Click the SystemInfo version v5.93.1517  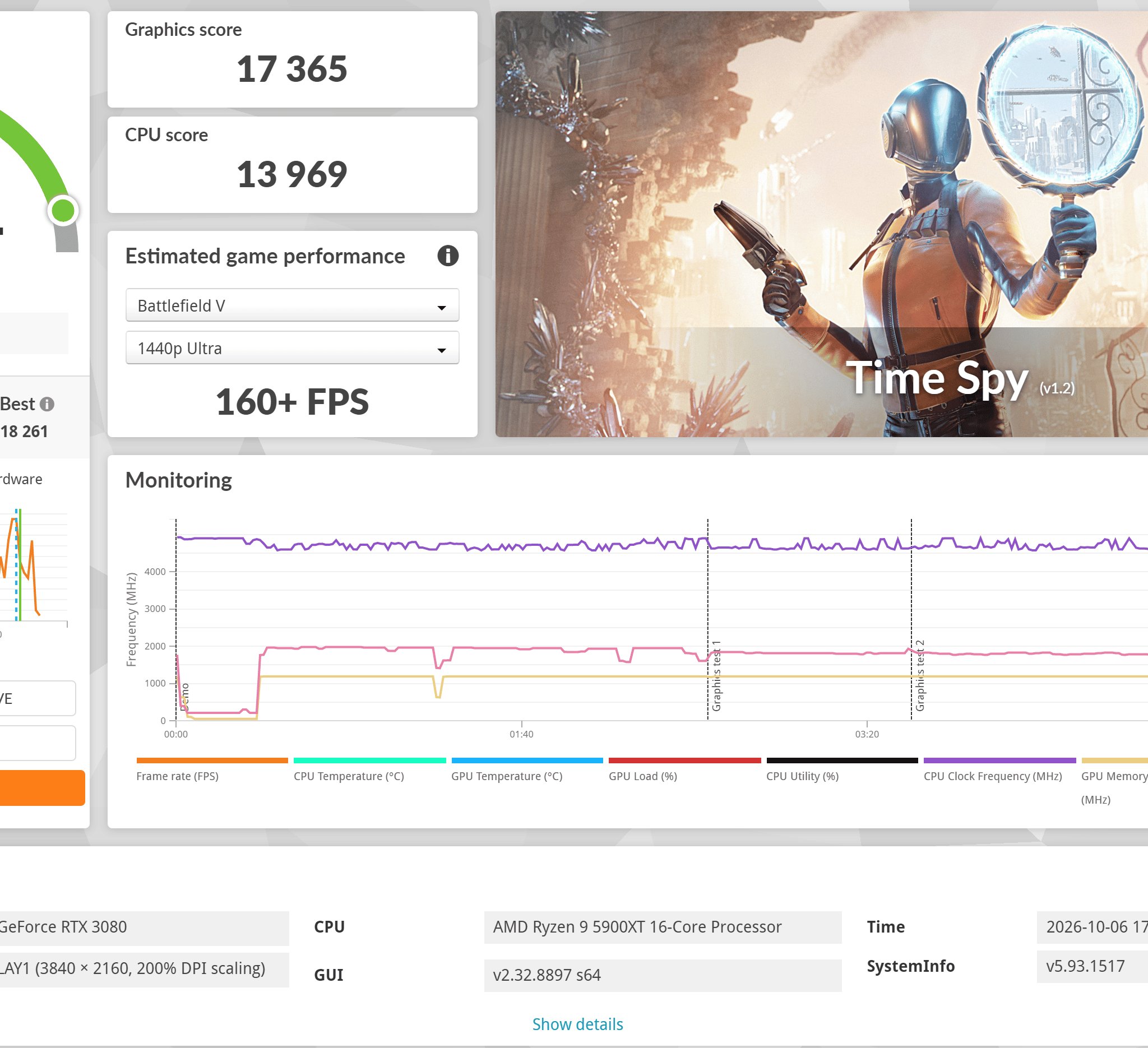click(1092, 966)
